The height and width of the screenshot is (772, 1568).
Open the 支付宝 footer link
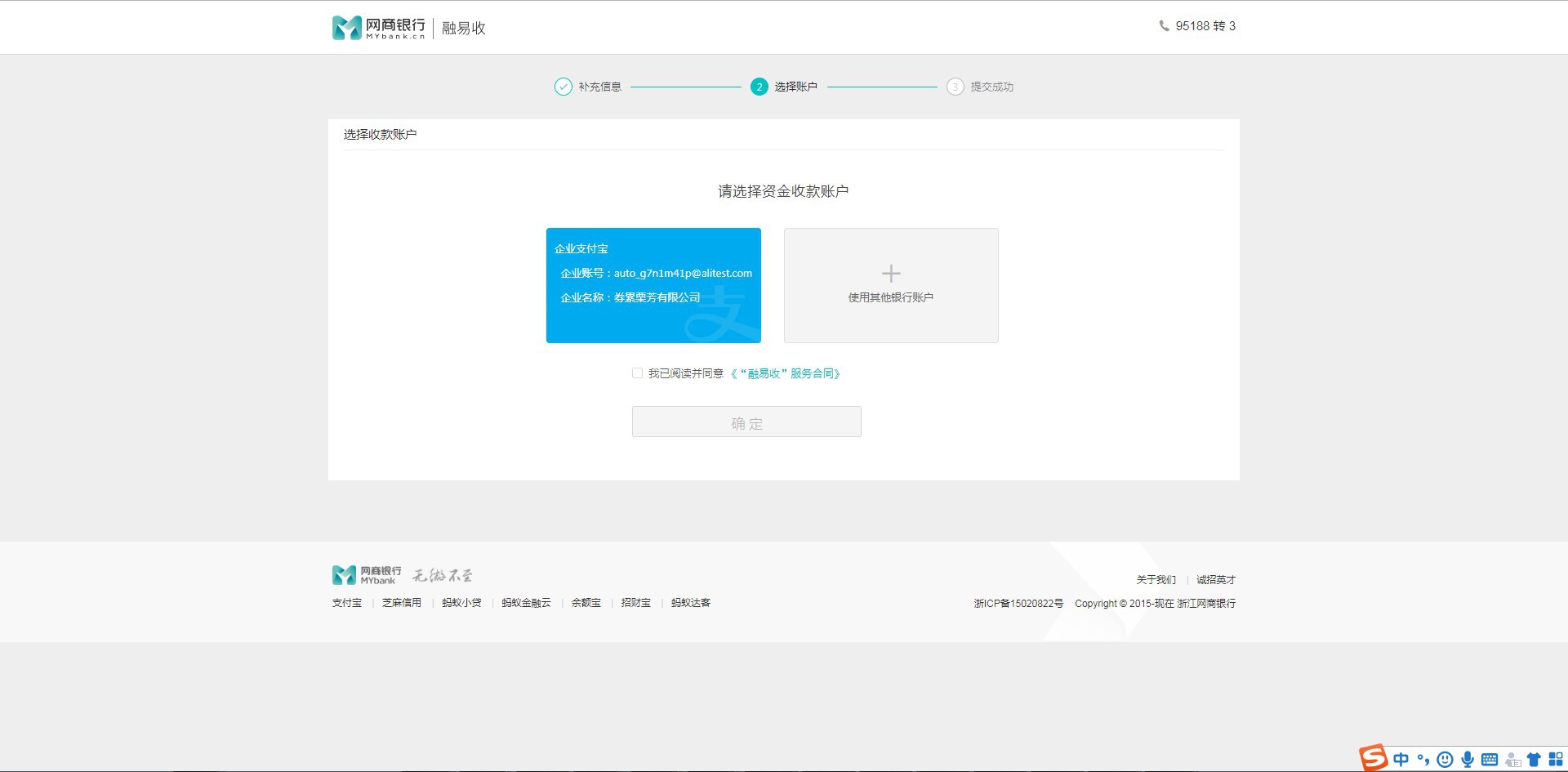pos(347,603)
